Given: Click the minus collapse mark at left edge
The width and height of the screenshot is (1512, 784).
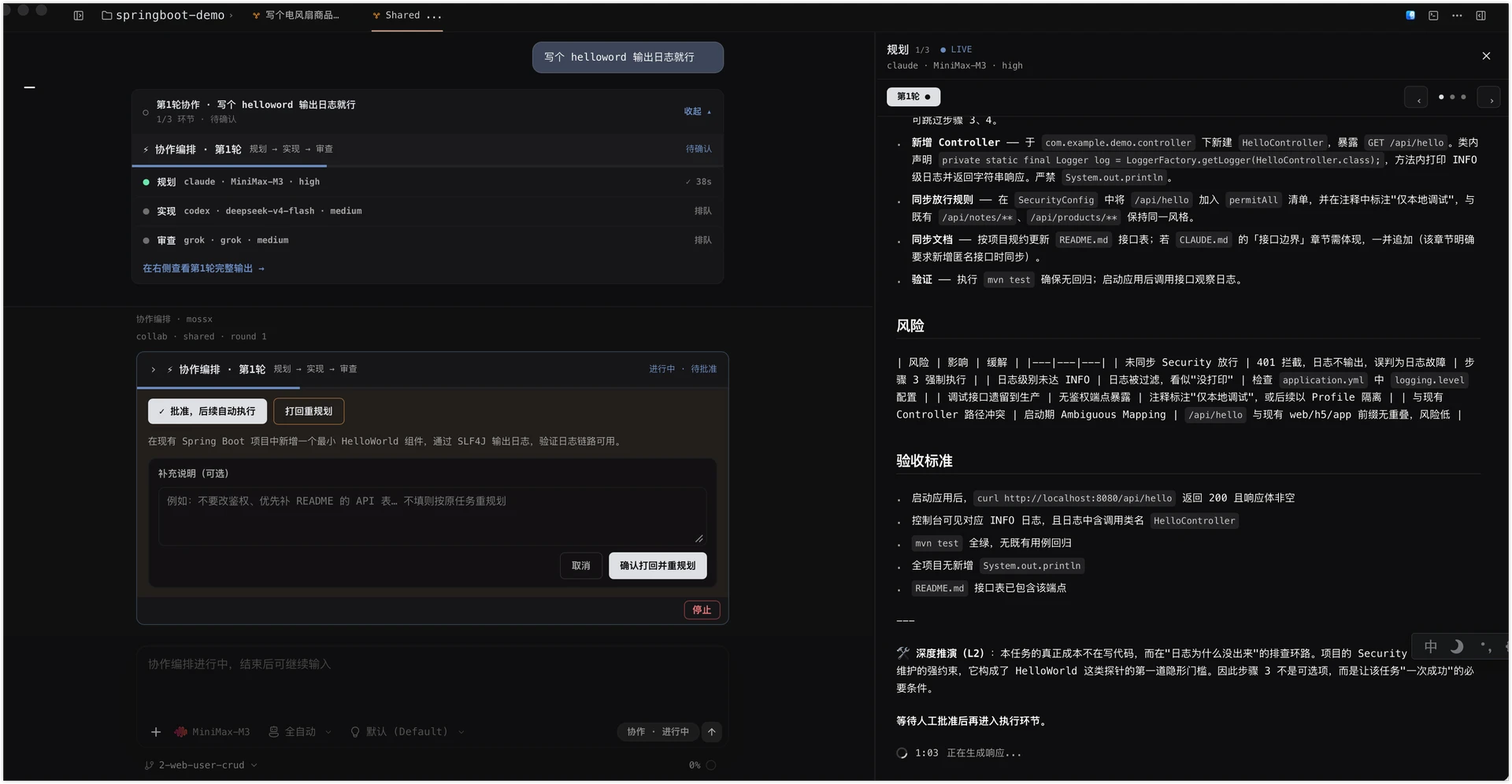Looking at the screenshot, I should (29, 87).
